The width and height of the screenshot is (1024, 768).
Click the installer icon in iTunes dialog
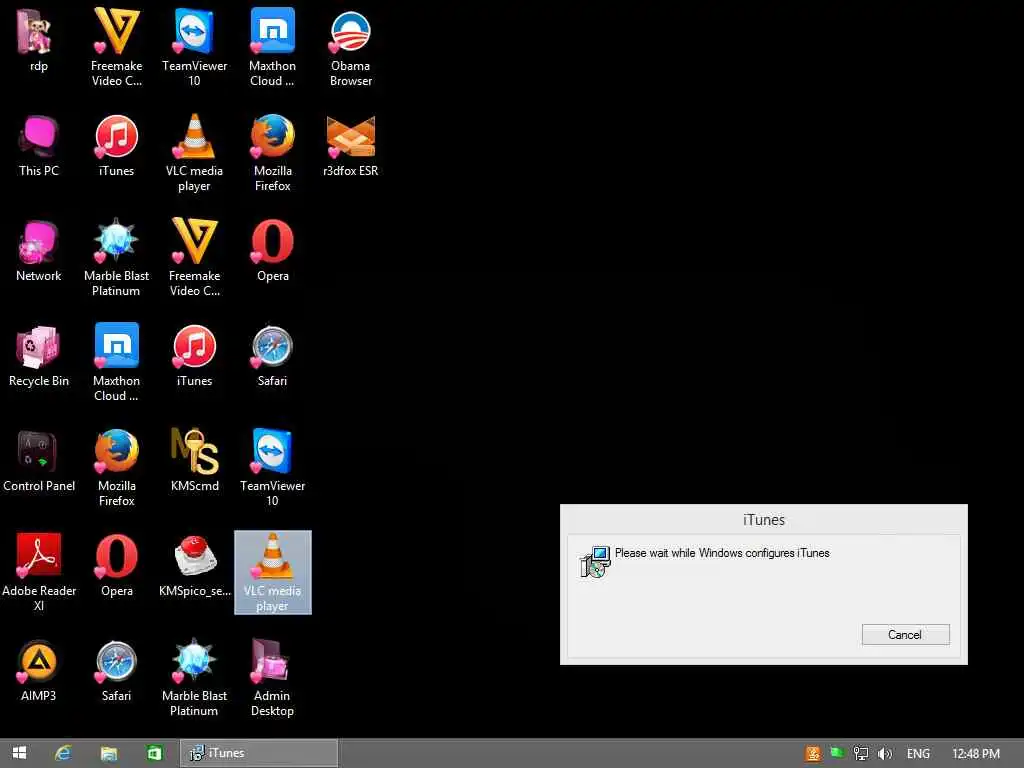(595, 562)
